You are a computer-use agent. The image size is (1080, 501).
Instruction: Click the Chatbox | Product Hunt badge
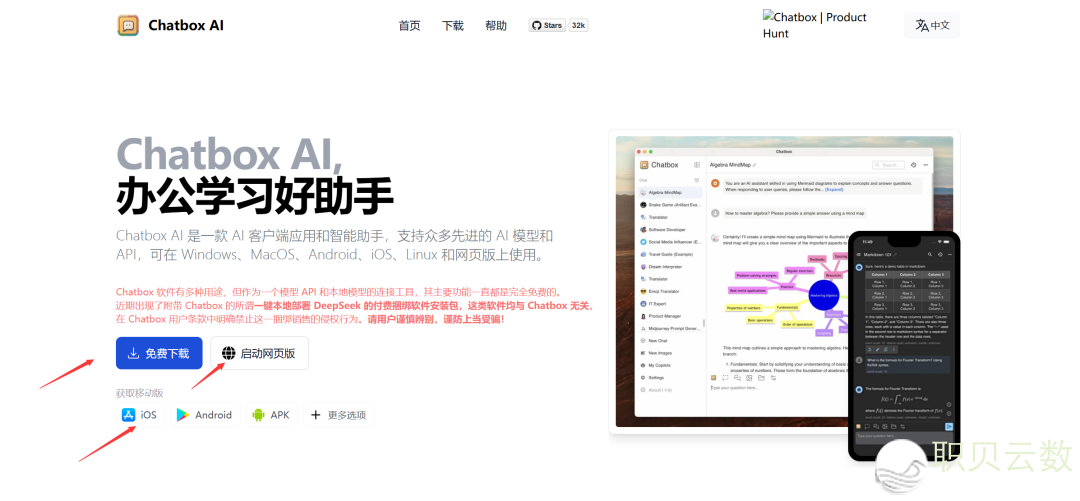(x=814, y=25)
